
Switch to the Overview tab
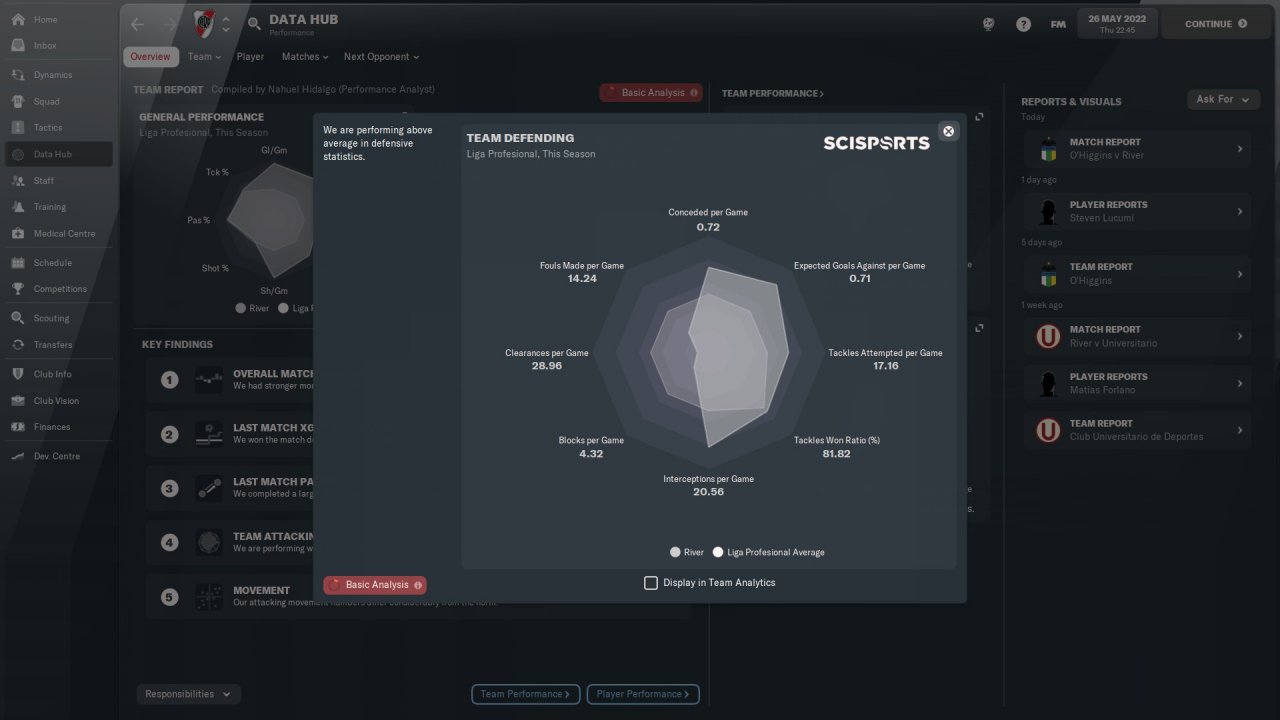(x=150, y=57)
